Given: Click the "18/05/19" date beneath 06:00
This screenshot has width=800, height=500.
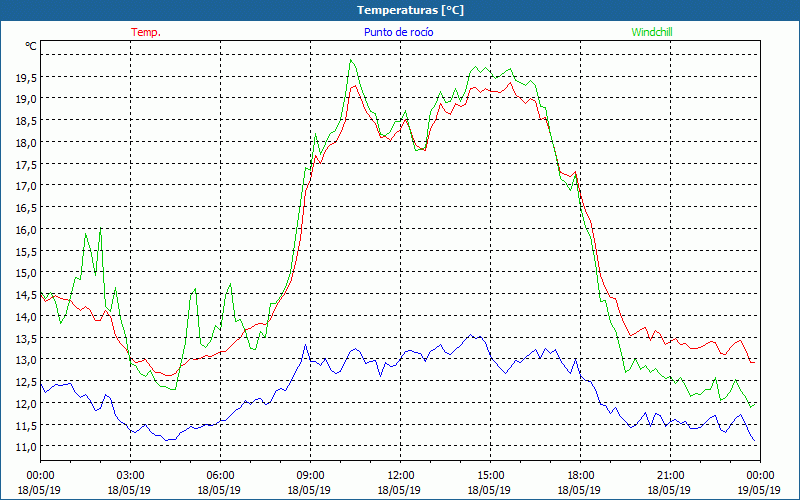Looking at the screenshot, I should pos(219,490).
